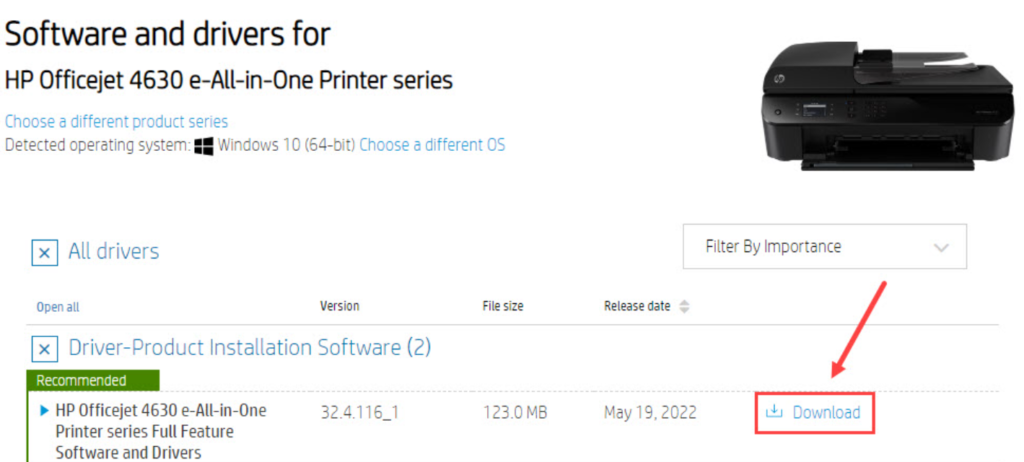This screenshot has height=462, width=1024.
Task: Click the Version column header
Action: pos(339,306)
